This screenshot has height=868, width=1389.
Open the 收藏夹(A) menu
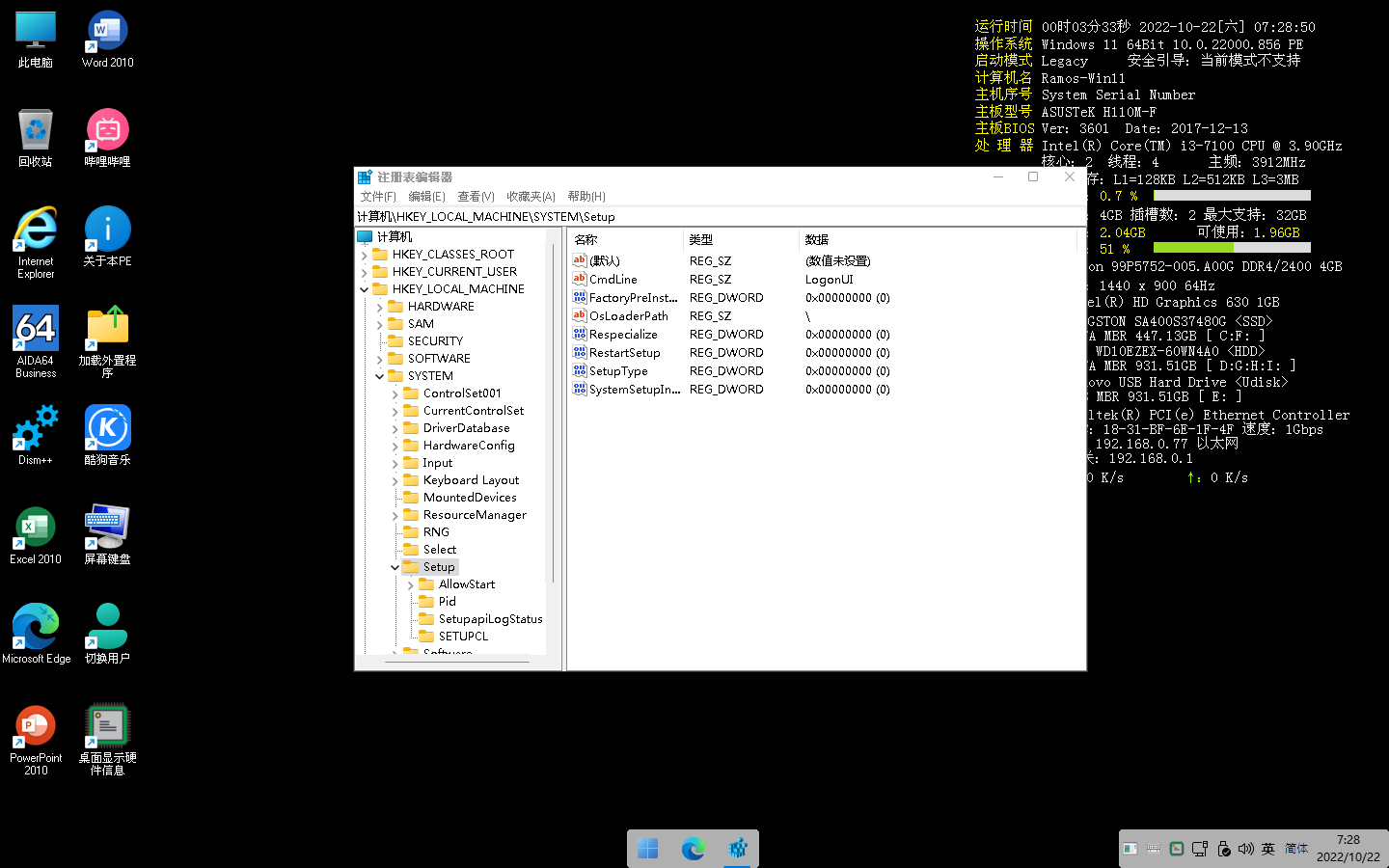click(x=531, y=197)
